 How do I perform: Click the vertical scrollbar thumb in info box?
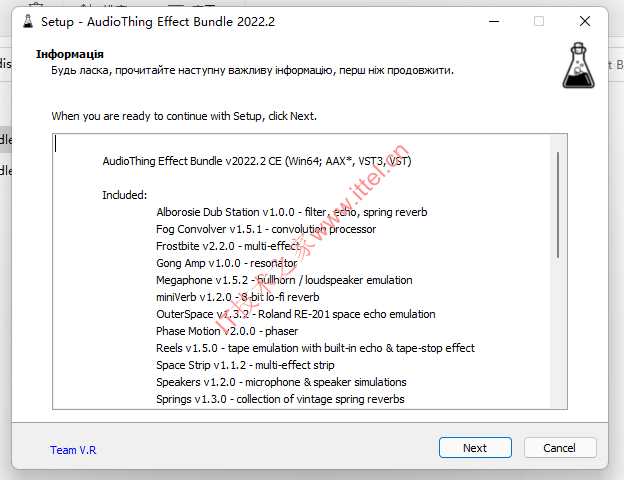(558, 205)
